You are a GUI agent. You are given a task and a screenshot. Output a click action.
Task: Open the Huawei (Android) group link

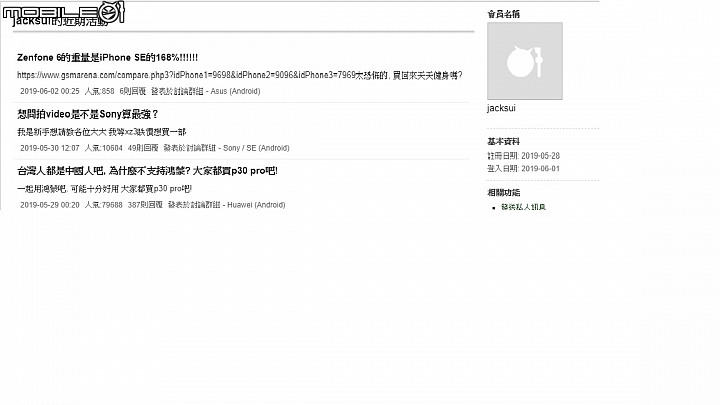pyautogui.click(x=256, y=205)
